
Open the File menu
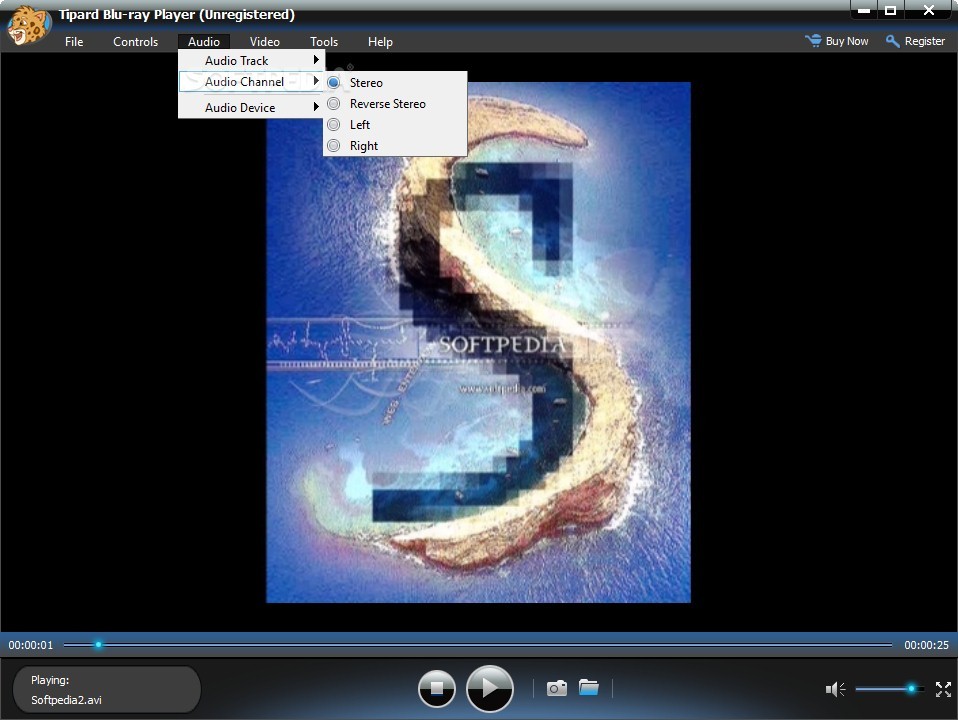coord(74,42)
